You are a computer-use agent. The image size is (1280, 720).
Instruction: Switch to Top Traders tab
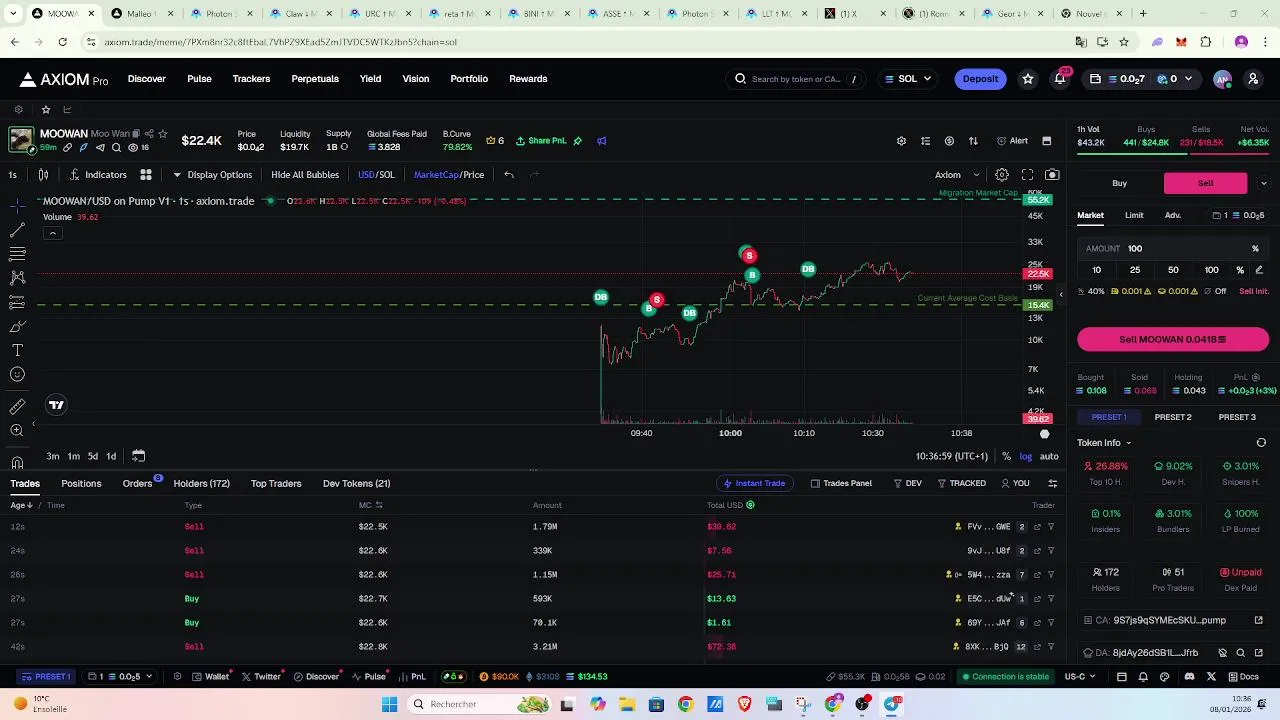coord(276,484)
